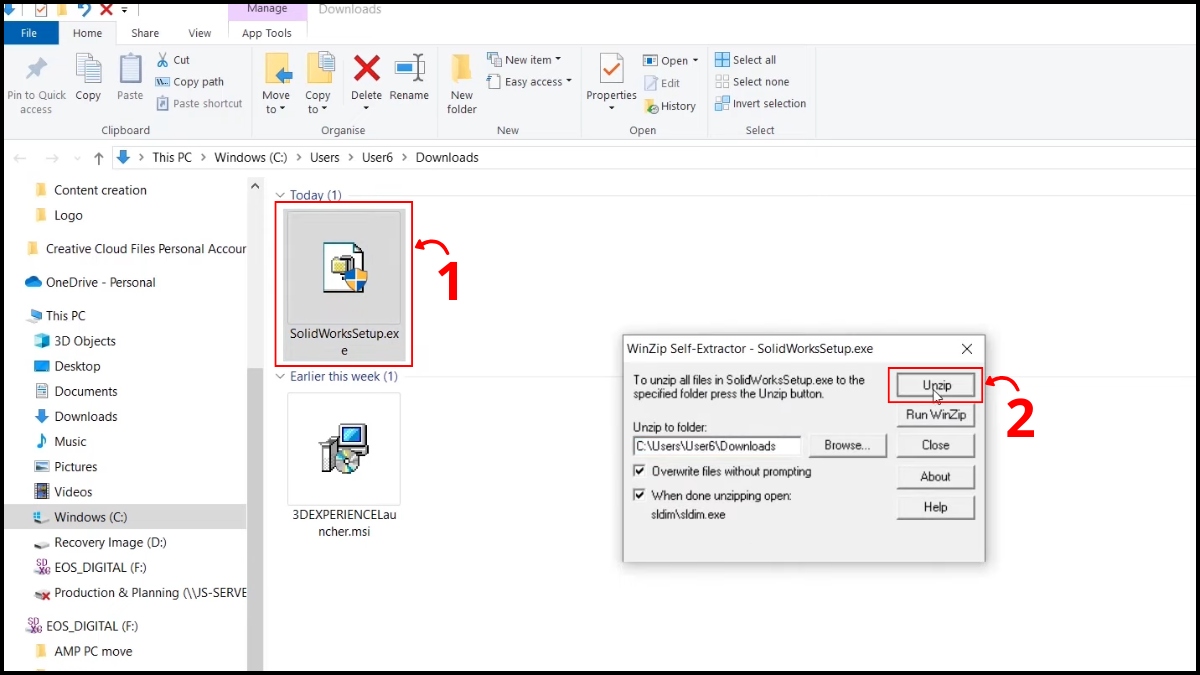Click This PC in address breadcrumb

click(172, 157)
